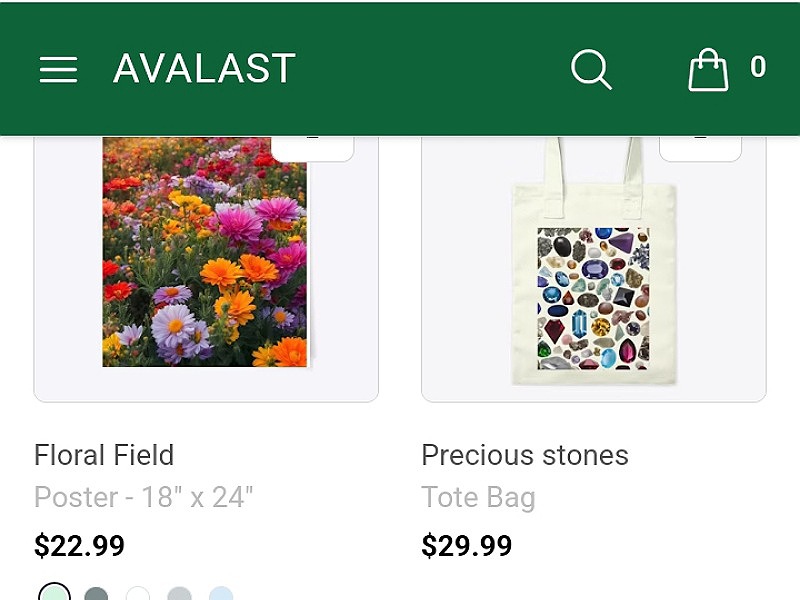The height and width of the screenshot is (600, 800).
Task: Open the shopping bag cart
Action: [x=708, y=69]
